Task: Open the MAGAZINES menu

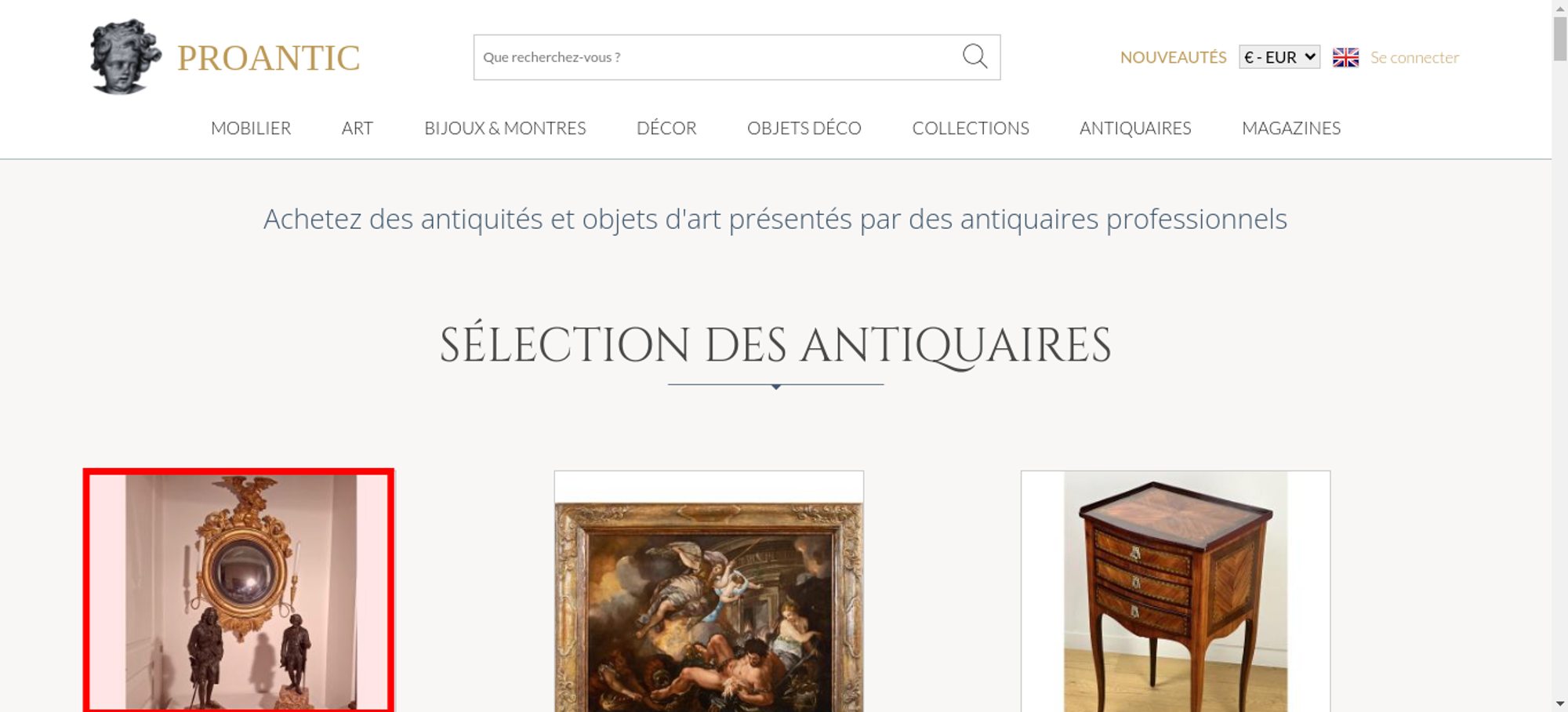Action: (x=1291, y=128)
